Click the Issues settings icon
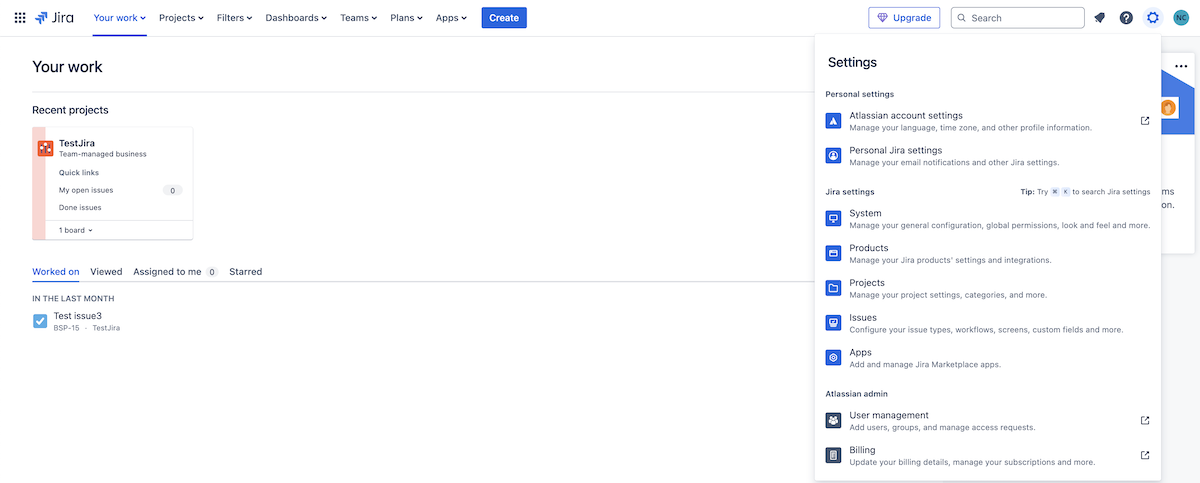The height and width of the screenshot is (483, 1200). click(833, 323)
